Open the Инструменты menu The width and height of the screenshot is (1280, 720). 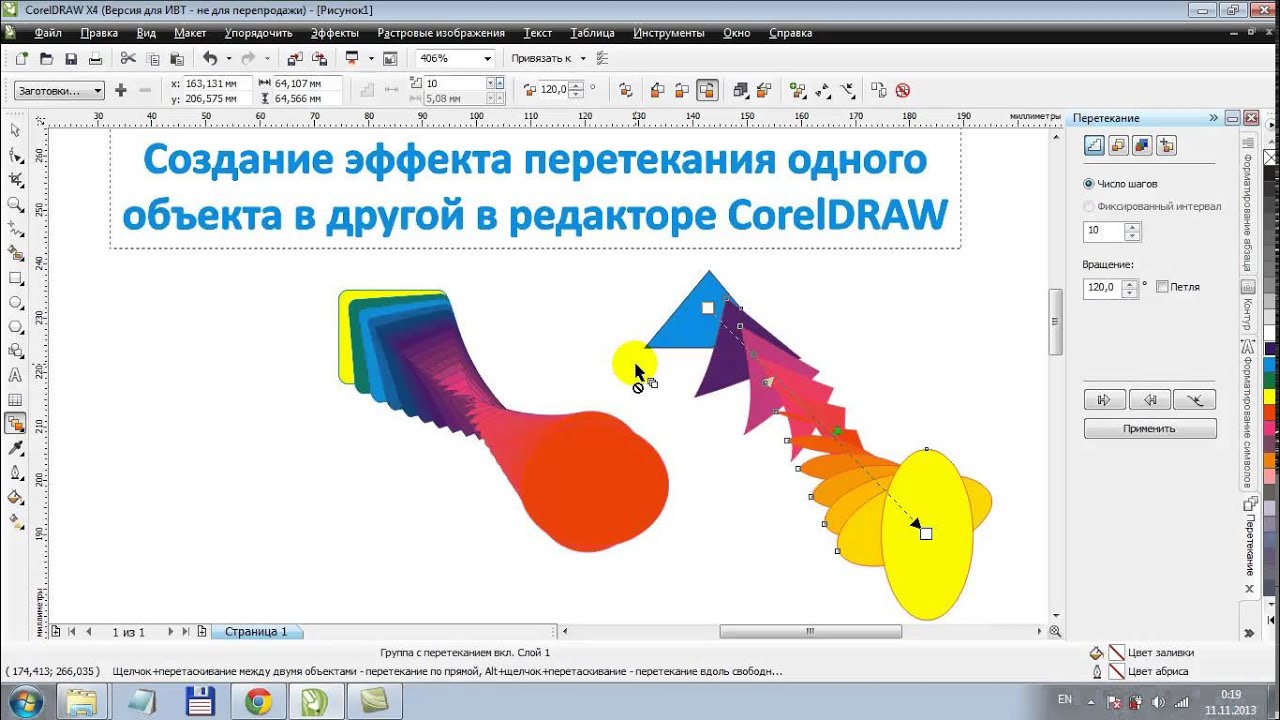pos(669,33)
